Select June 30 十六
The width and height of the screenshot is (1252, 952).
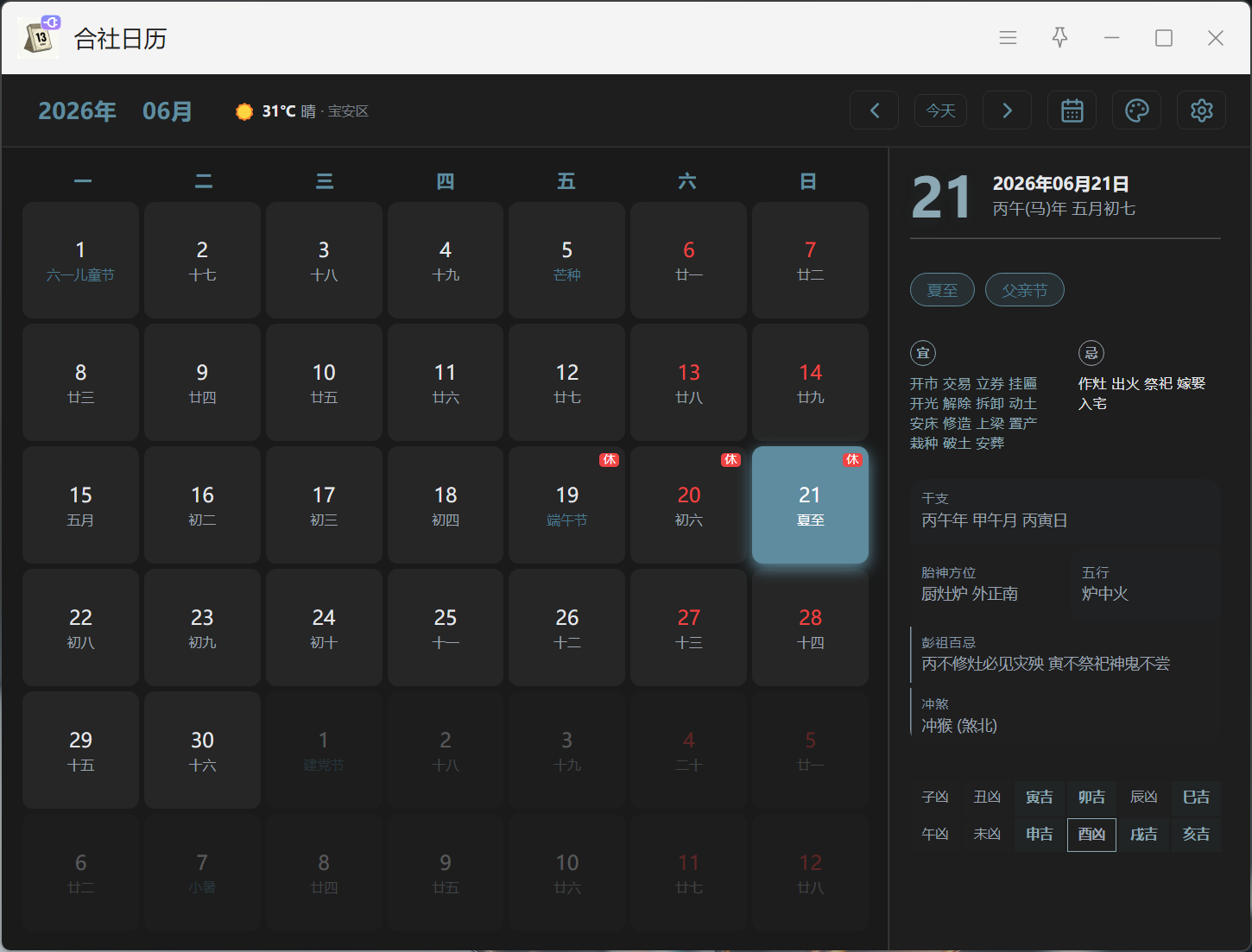202,751
